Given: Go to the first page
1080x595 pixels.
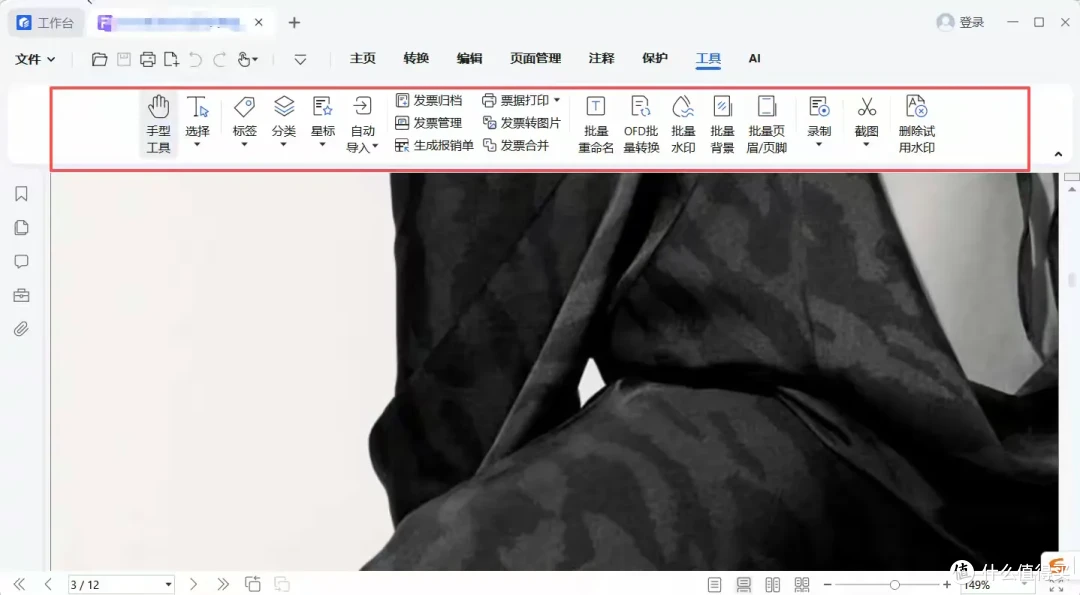Looking at the screenshot, I should pyautogui.click(x=19, y=585).
